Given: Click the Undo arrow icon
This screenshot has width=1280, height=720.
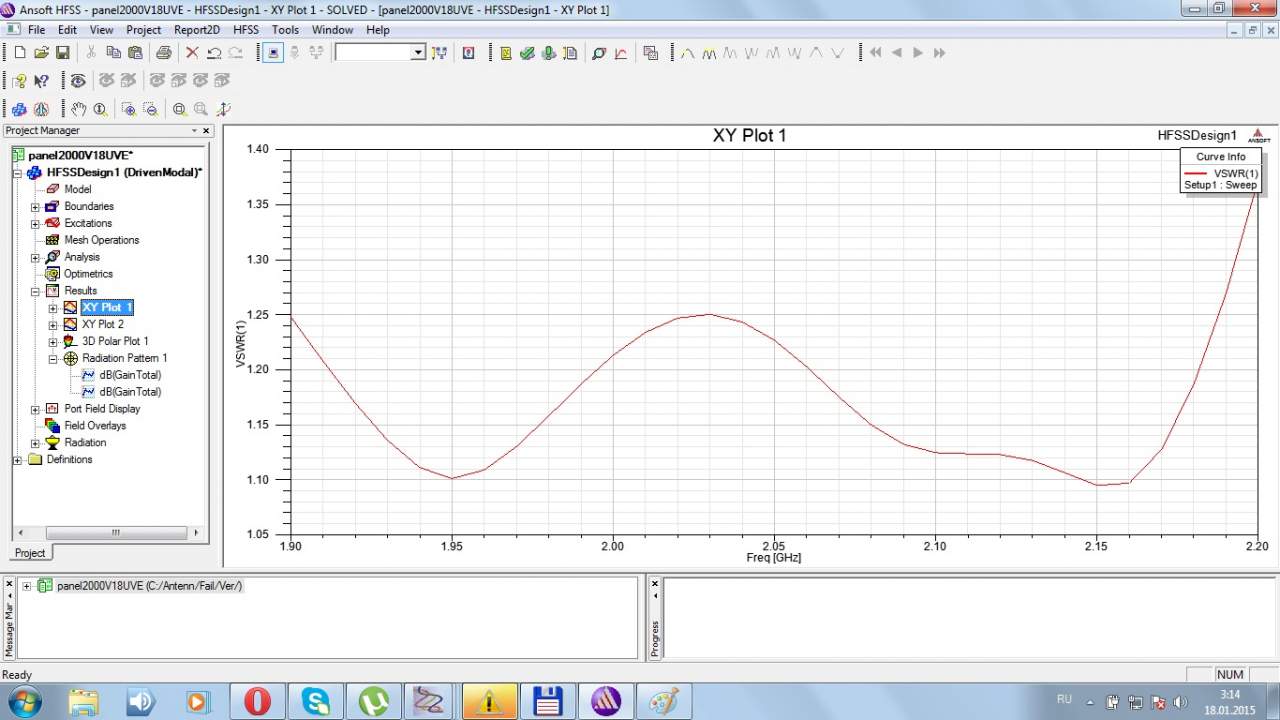Looking at the screenshot, I should pos(214,53).
